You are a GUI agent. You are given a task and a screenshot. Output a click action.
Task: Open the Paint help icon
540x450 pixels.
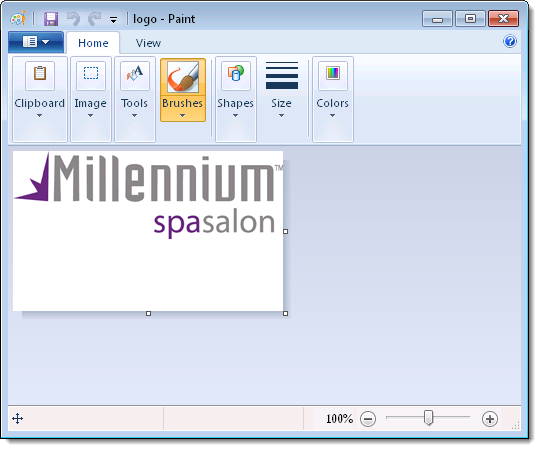(510, 41)
